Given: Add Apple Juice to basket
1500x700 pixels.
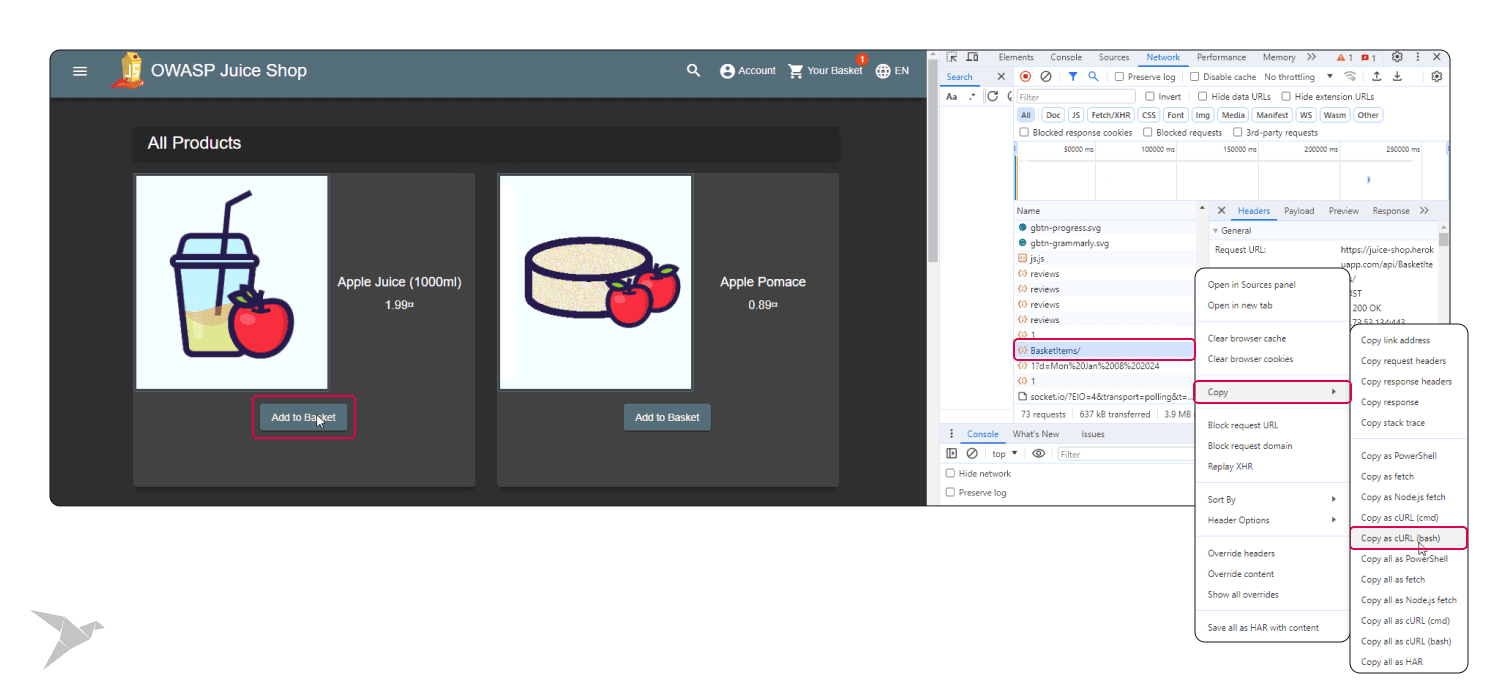Looking at the screenshot, I should click(303, 418).
